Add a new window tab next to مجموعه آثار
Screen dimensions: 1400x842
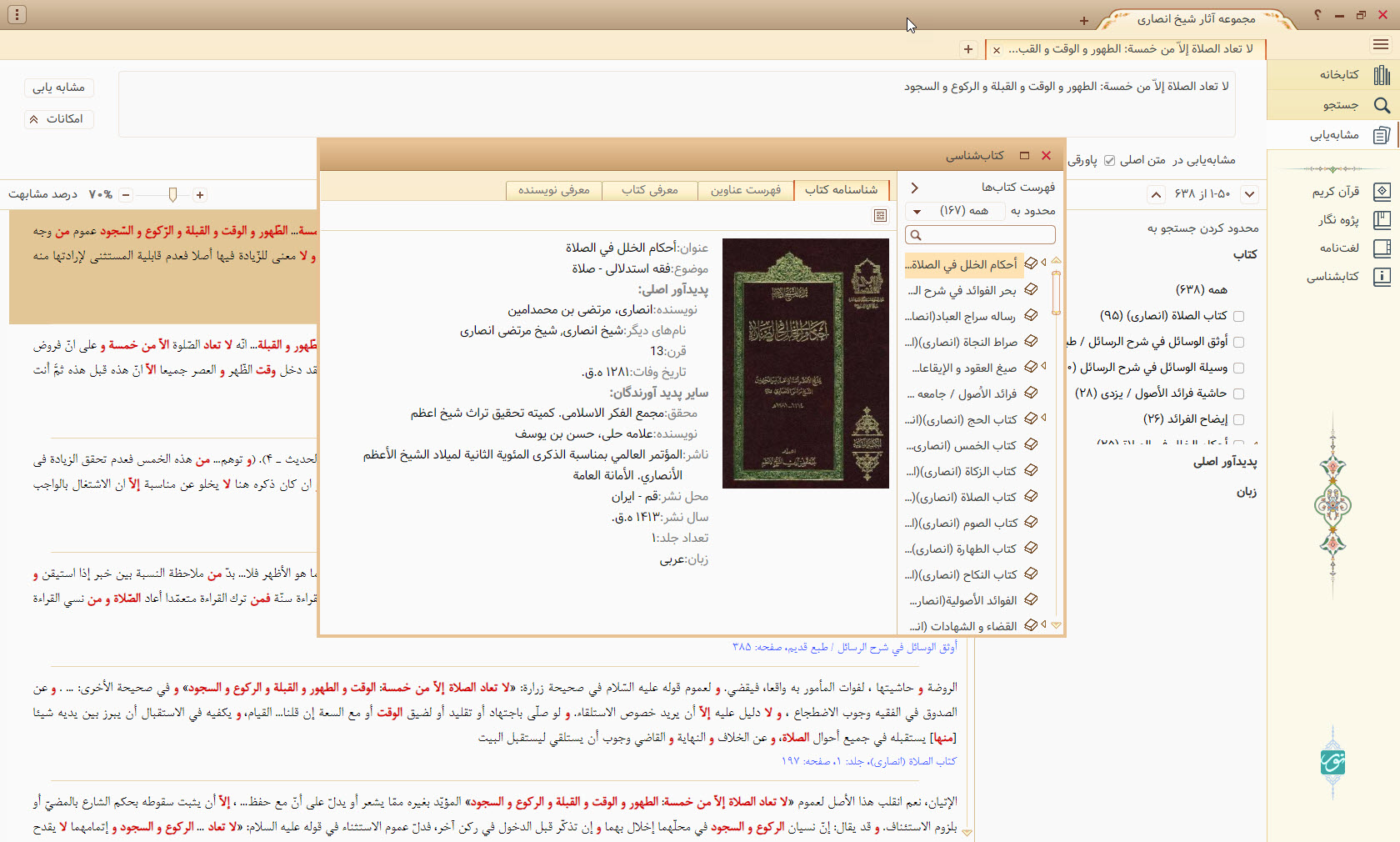[x=1083, y=21]
